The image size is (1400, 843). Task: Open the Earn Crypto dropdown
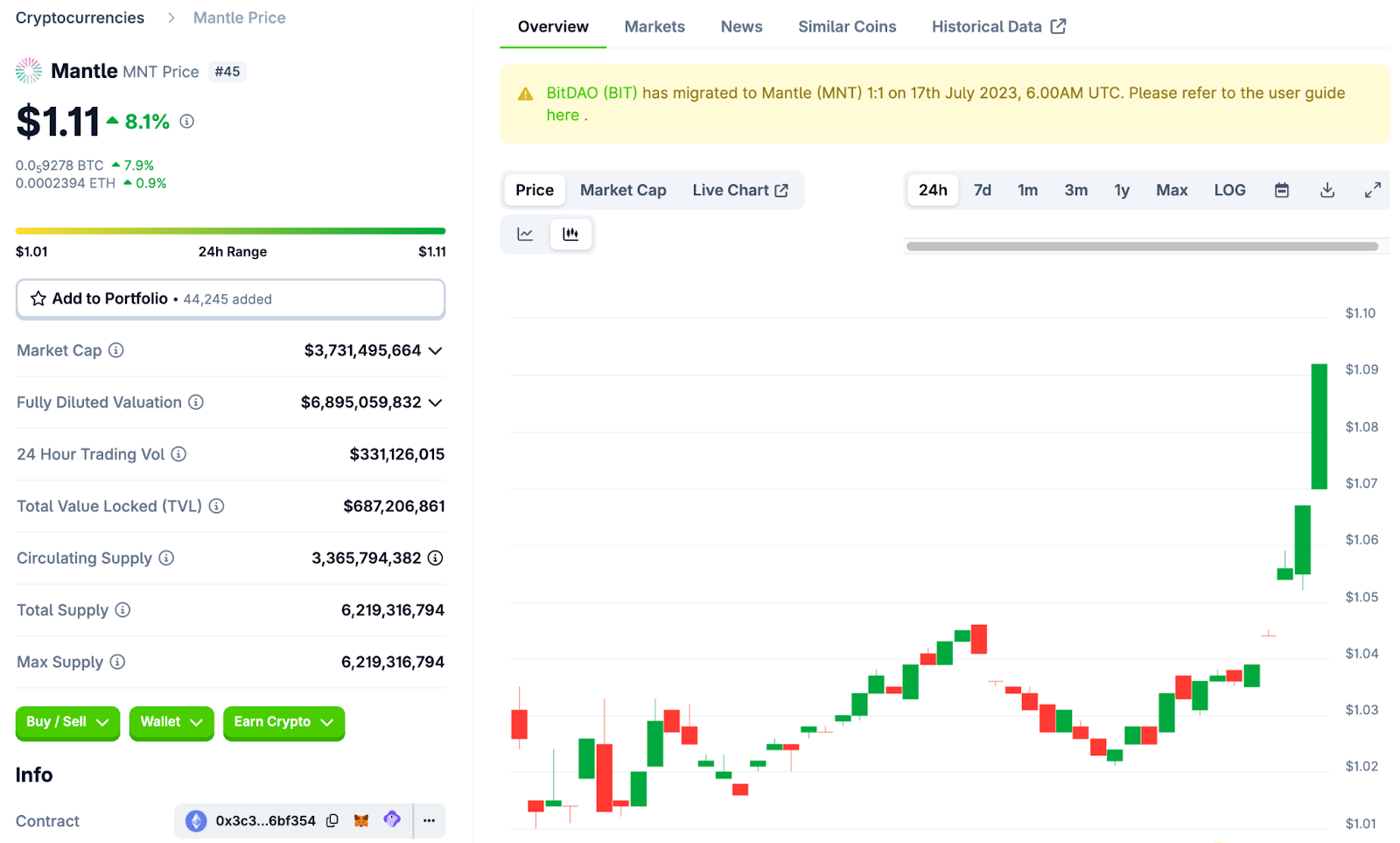pos(283,722)
